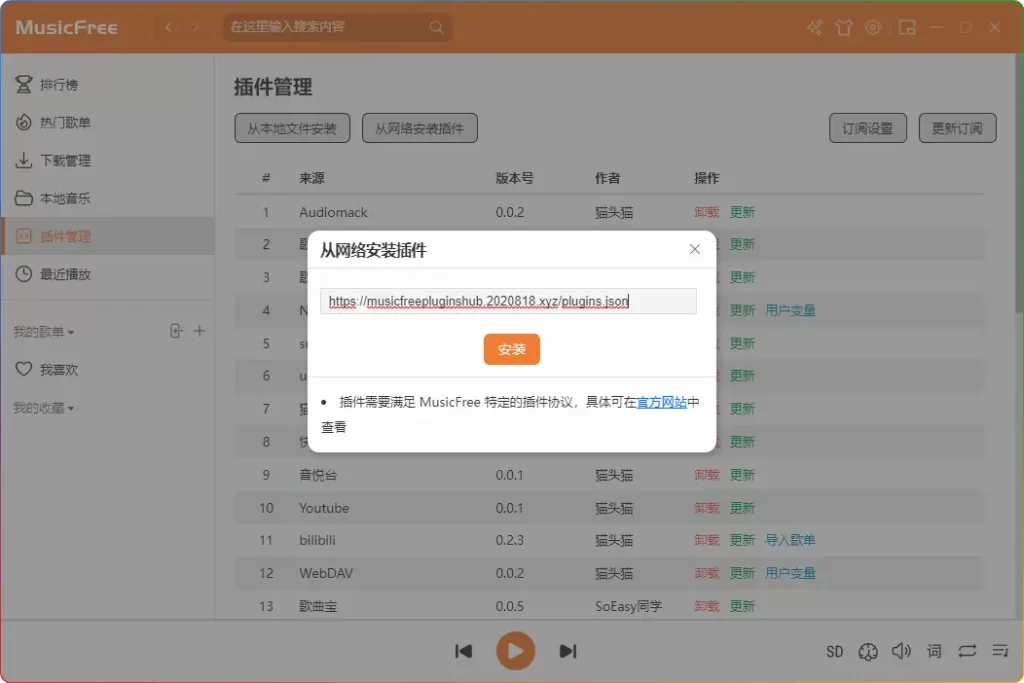This screenshot has height=683, width=1024.
Task: Skip to the next track
Action: point(568,651)
